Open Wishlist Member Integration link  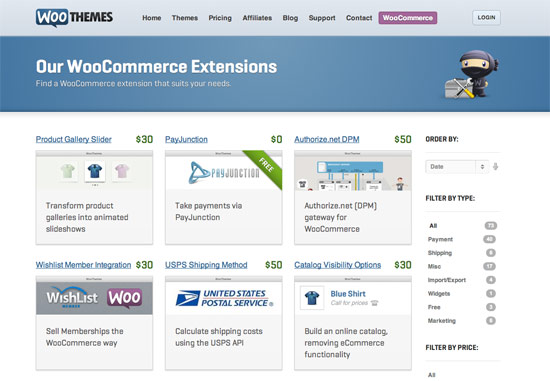pyautogui.click(x=83, y=265)
